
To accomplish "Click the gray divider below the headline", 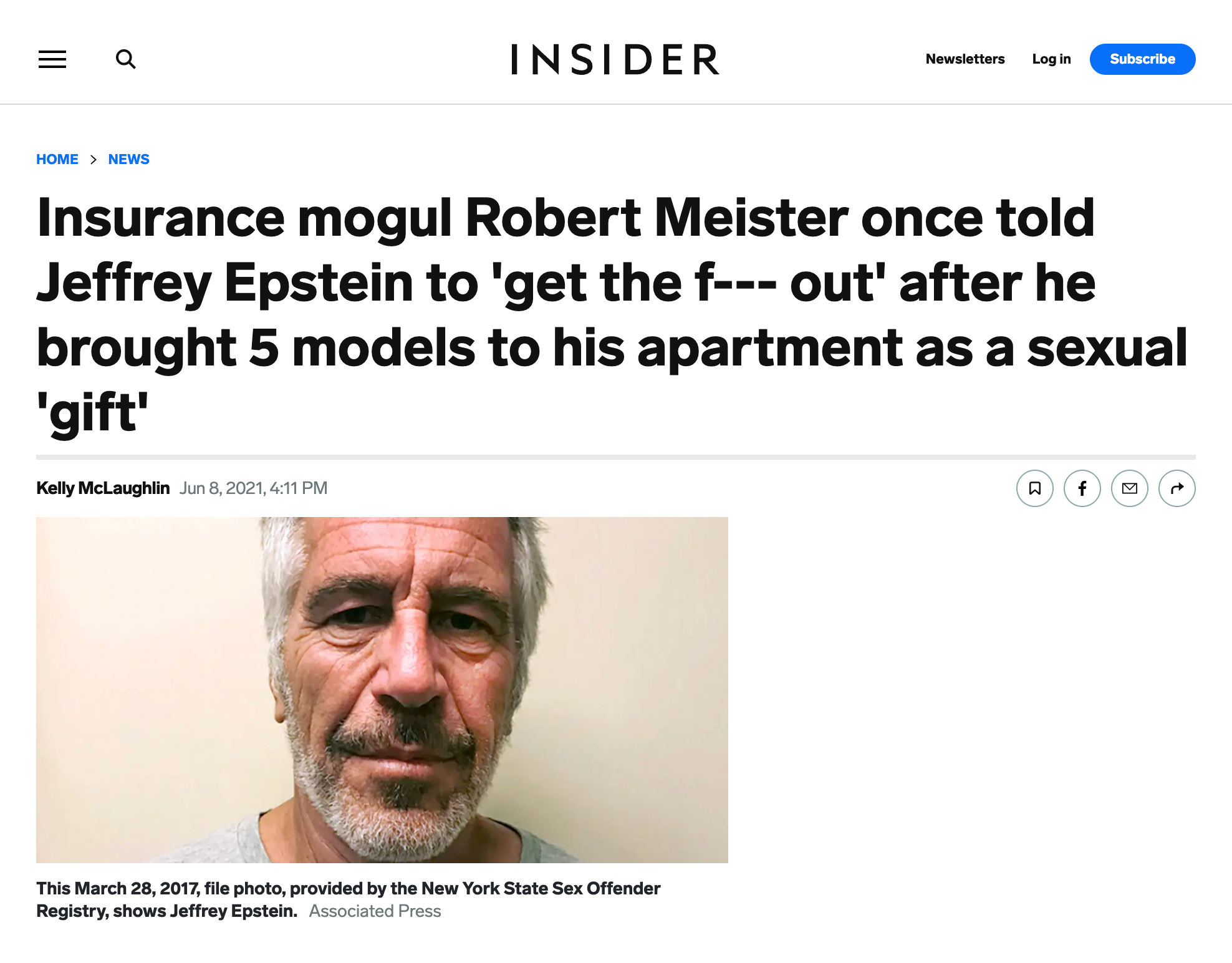I will [x=615, y=457].
